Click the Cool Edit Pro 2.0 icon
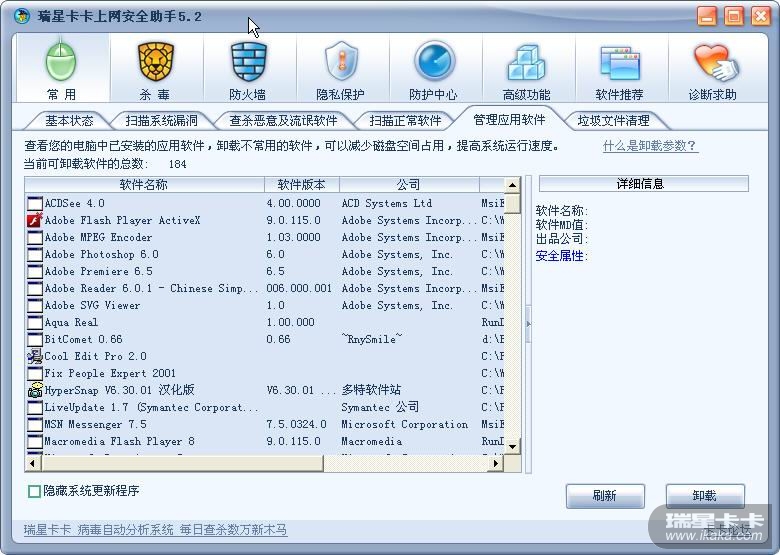 35,356
